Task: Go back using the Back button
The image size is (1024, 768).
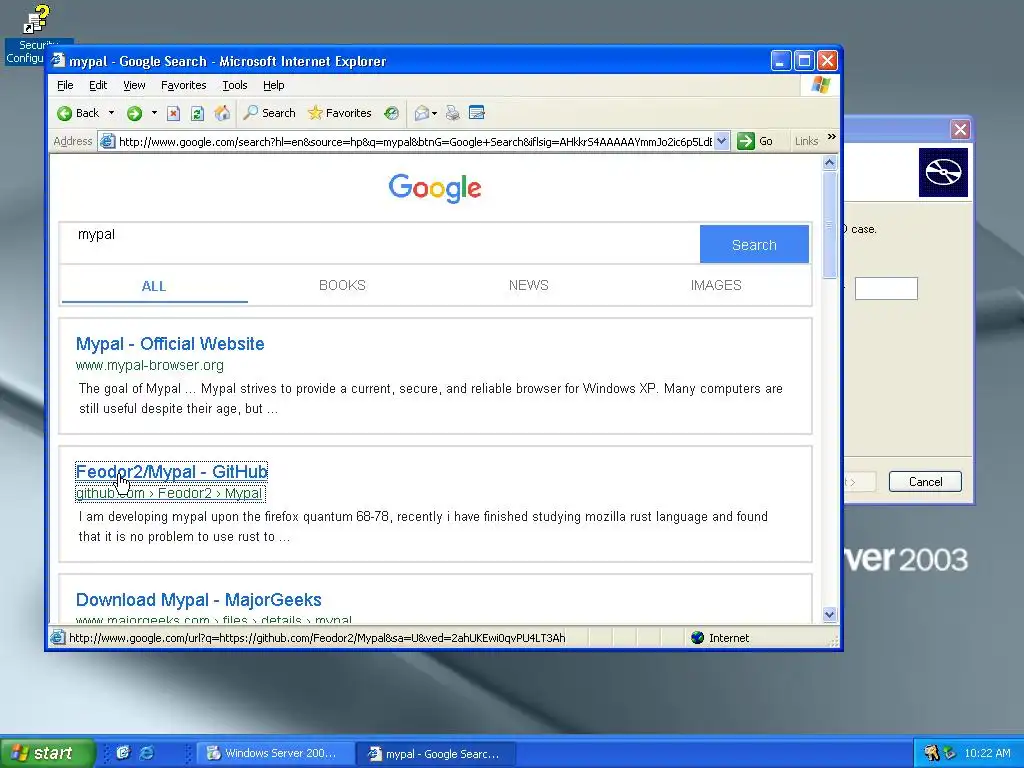Action: pos(78,113)
